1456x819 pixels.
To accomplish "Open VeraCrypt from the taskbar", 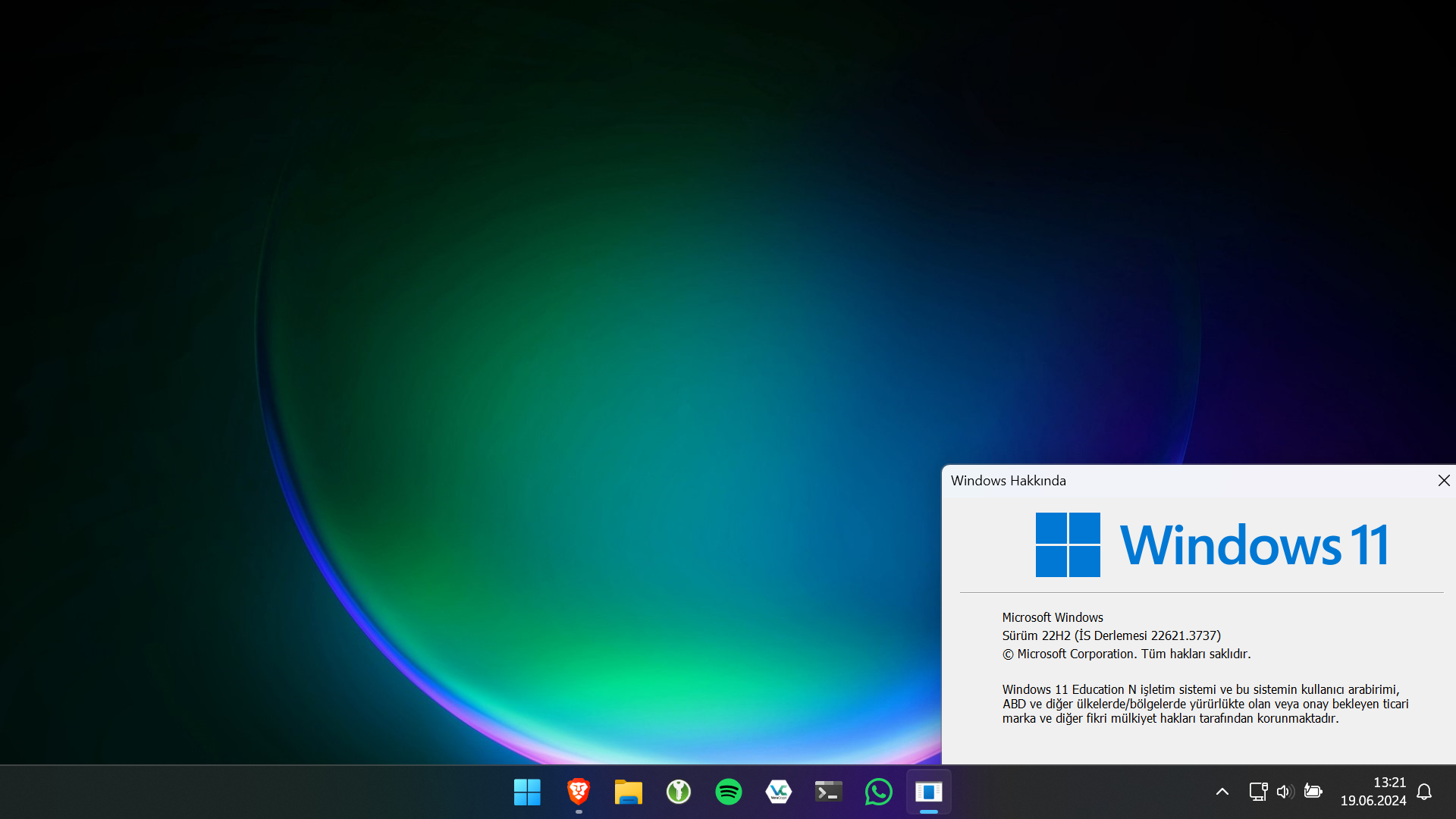I will point(778,792).
